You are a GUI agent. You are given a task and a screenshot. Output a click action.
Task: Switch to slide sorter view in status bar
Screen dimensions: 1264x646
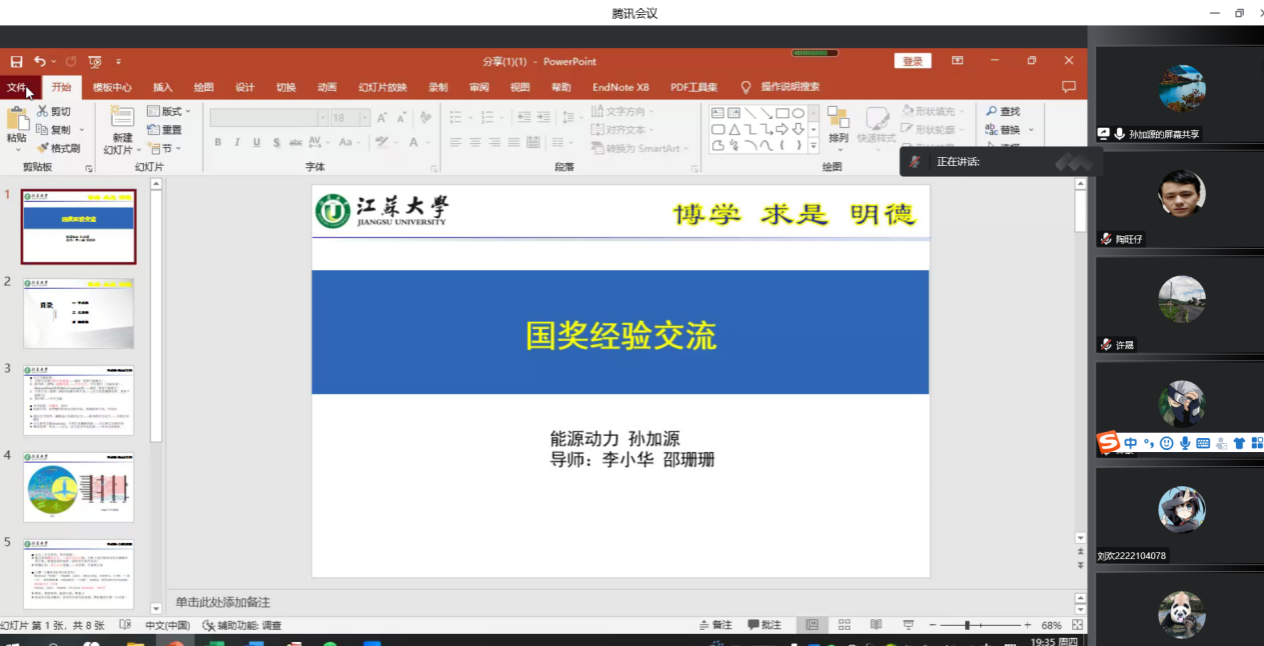pyautogui.click(x=845, y=625)
